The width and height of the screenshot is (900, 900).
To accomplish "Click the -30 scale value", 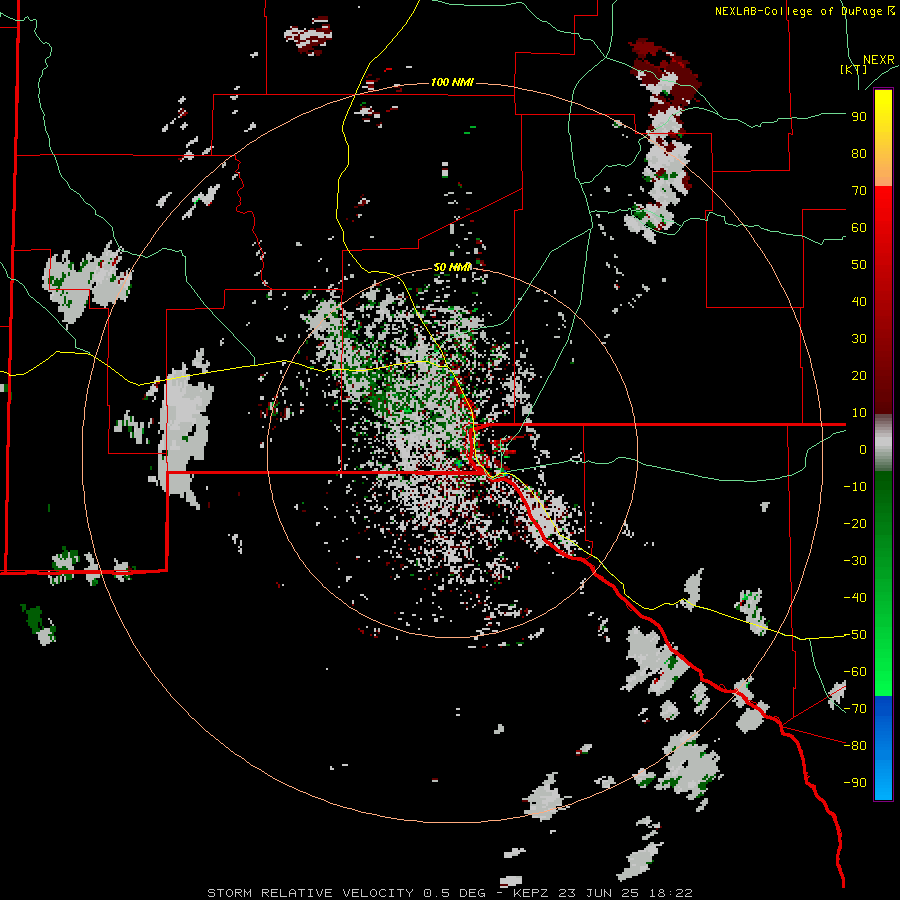I will 855,561.
